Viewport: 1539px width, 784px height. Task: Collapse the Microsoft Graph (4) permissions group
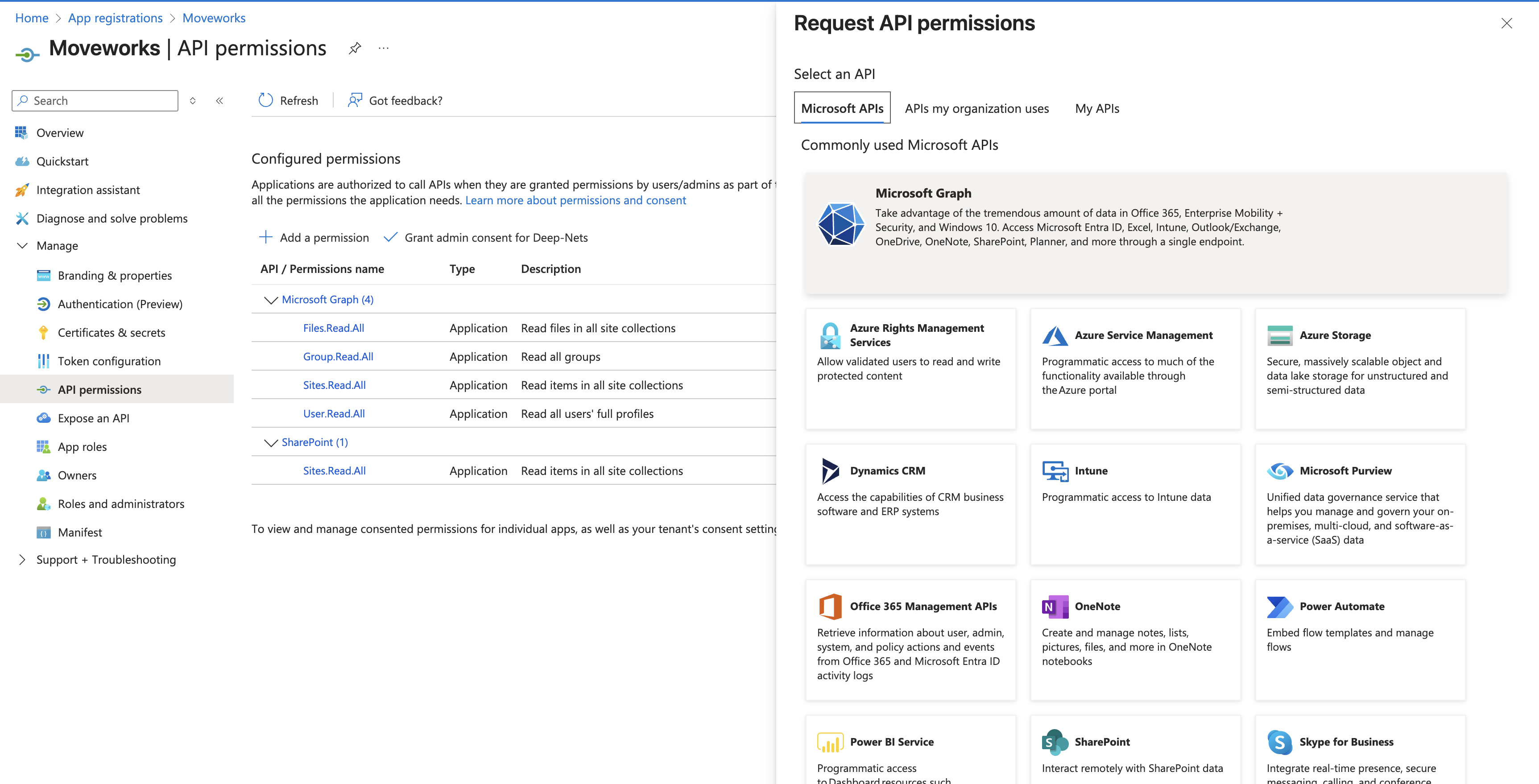coord(271,300)
